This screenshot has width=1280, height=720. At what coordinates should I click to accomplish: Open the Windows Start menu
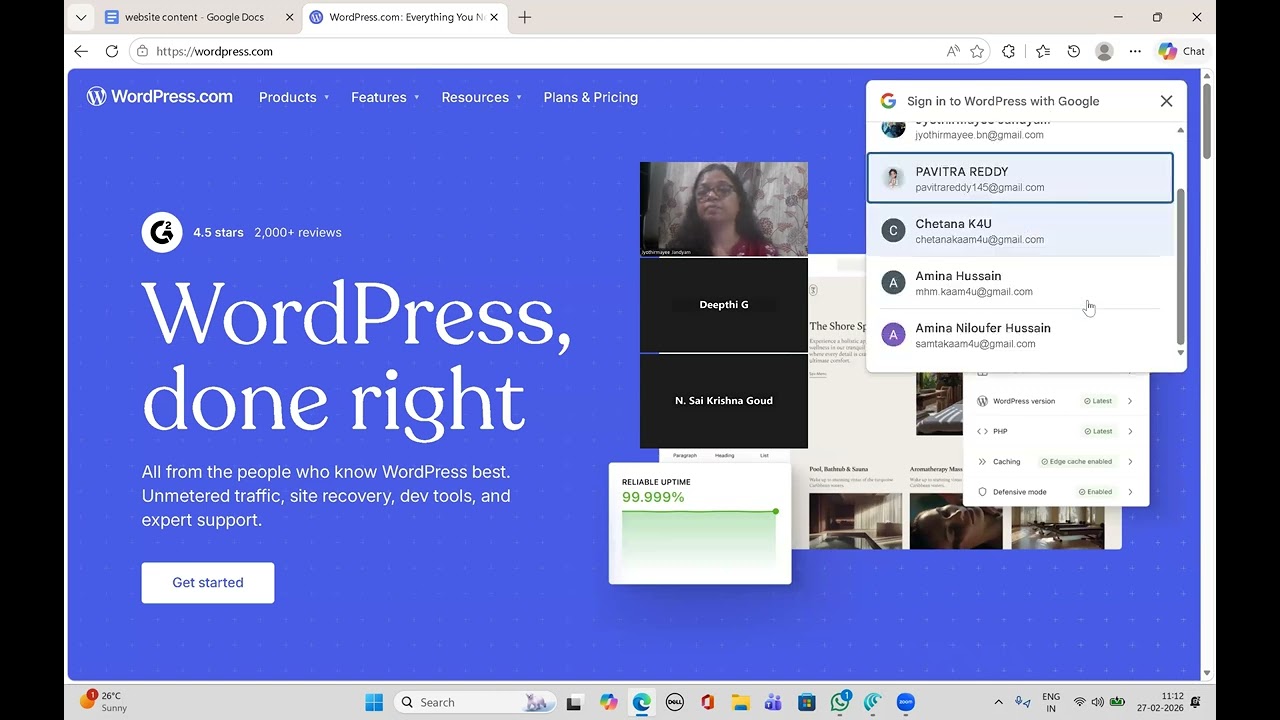(374, 702)
